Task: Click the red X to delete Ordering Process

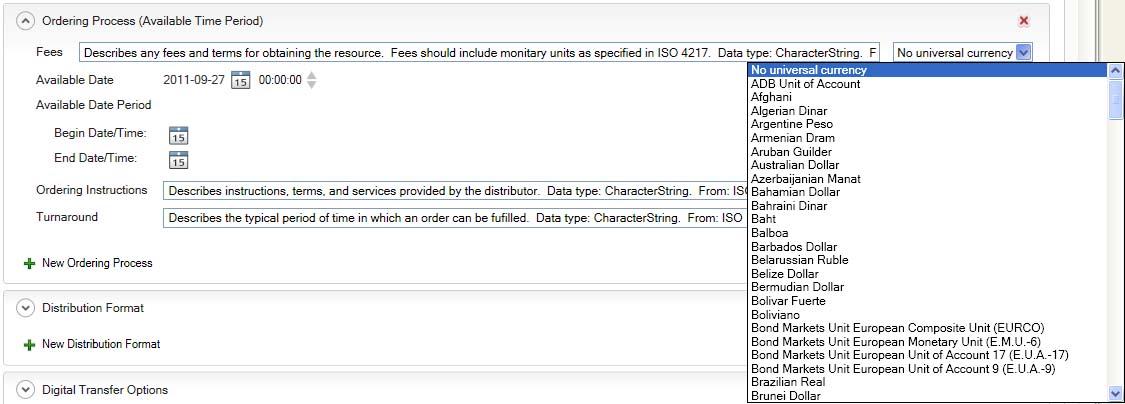Action: coord(1023,21)
